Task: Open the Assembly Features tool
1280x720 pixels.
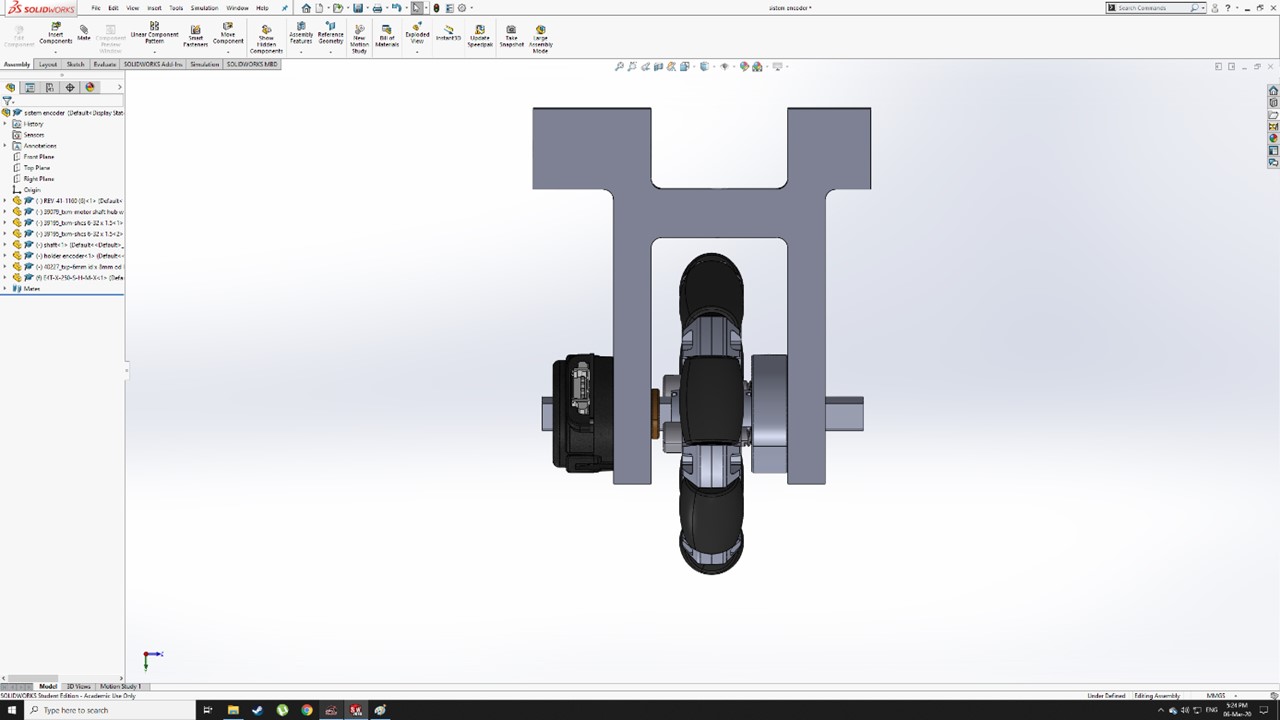Action: [301, 33]
